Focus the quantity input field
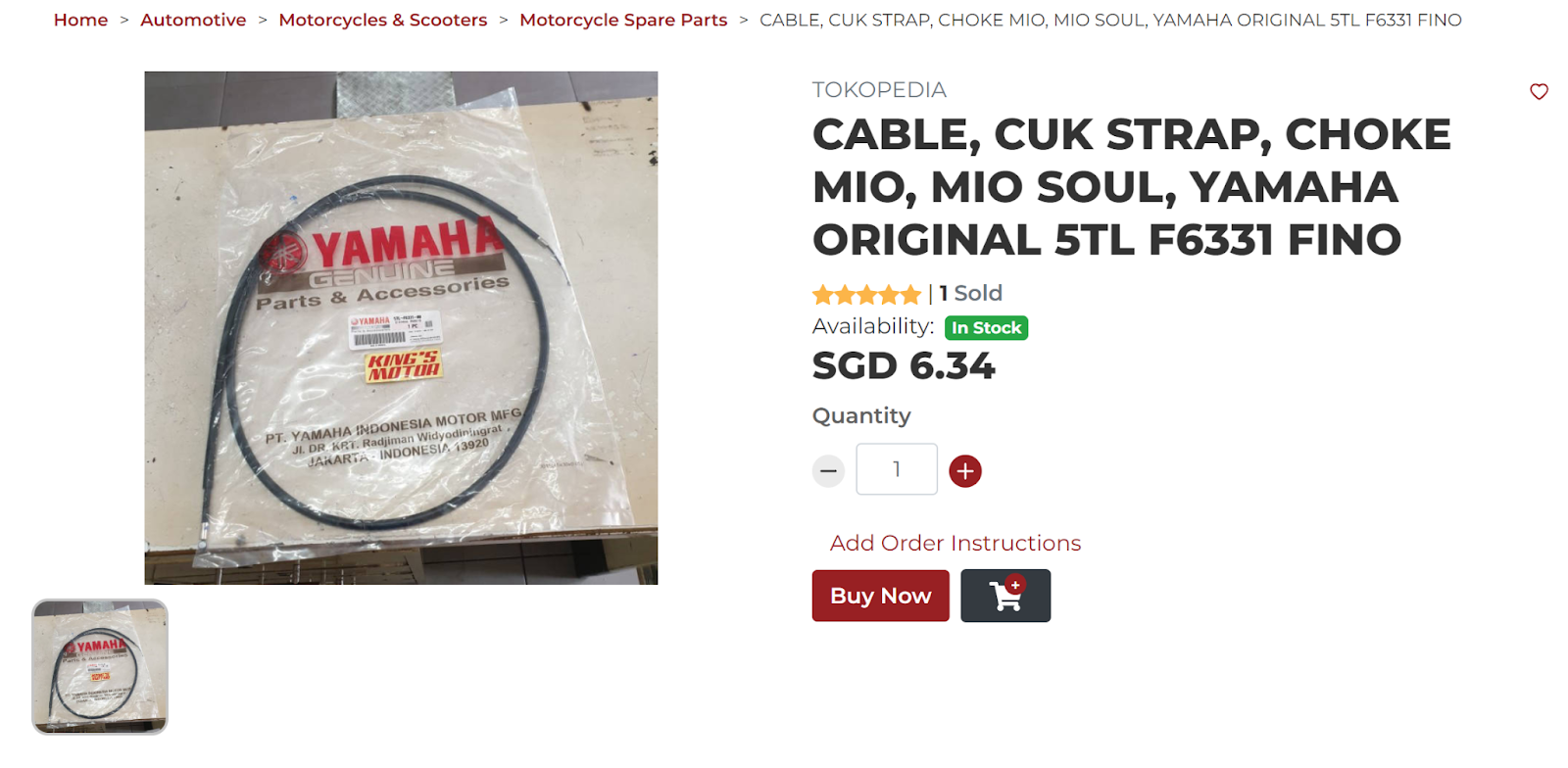 (897, 469)
